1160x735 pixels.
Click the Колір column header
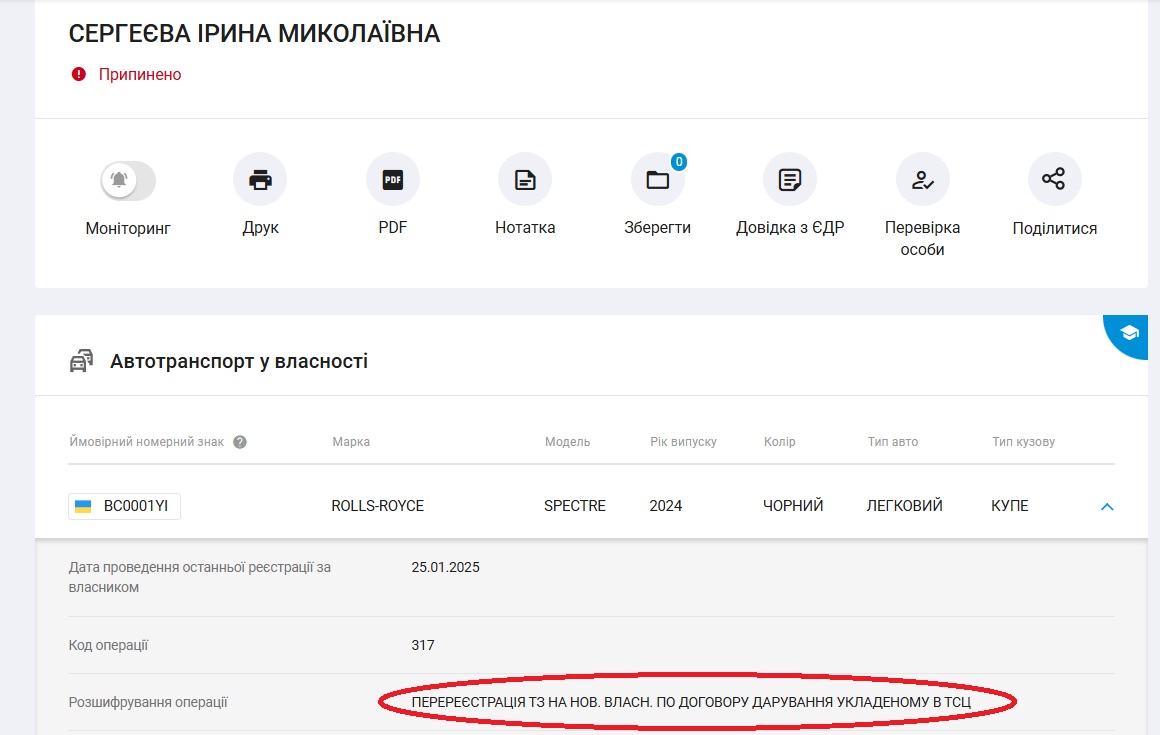pos(779,442)
